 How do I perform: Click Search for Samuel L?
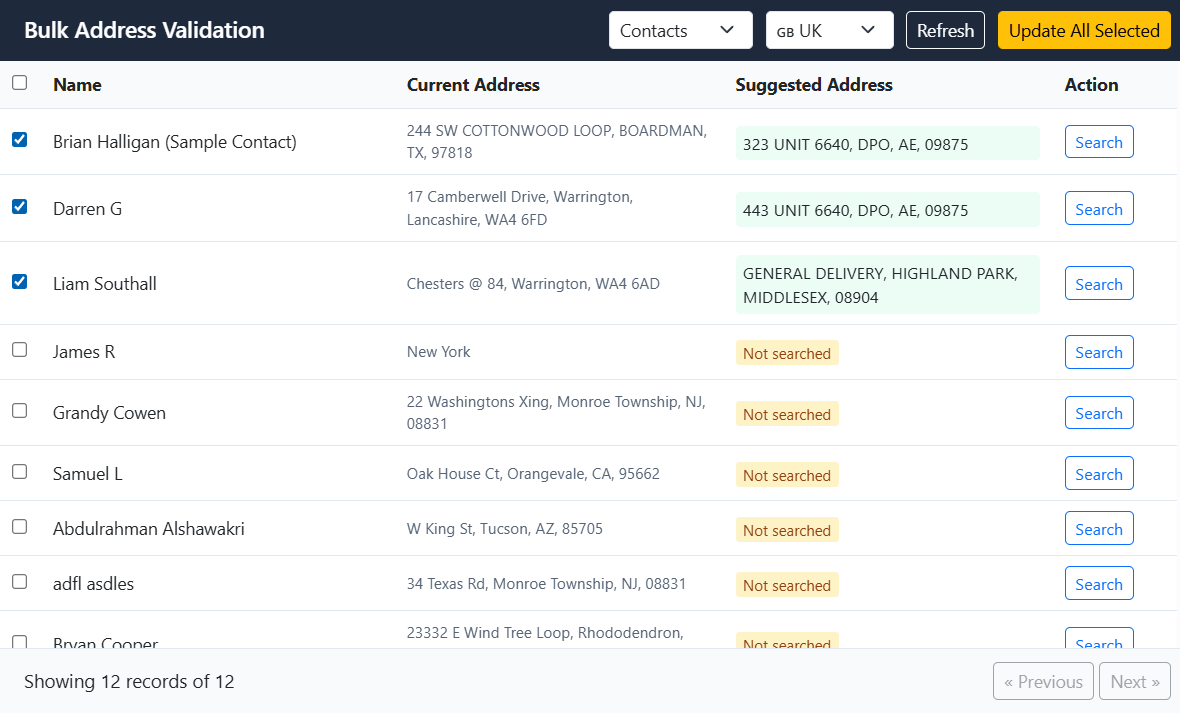(1098, 474)
